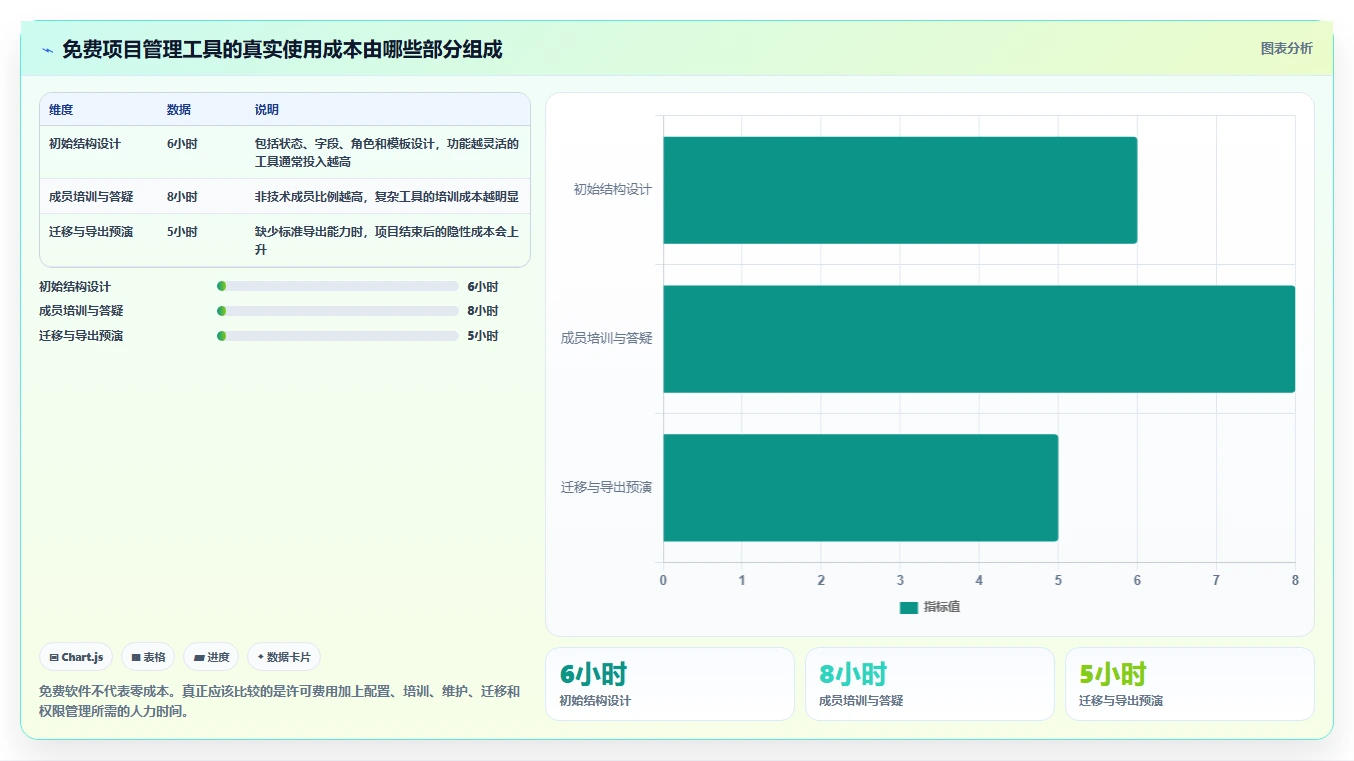Screen dimensions: 1354x761
Task: Click the 迁移与导出预演 chart bar
Action: pyautogui.click(x=860, y=488)
